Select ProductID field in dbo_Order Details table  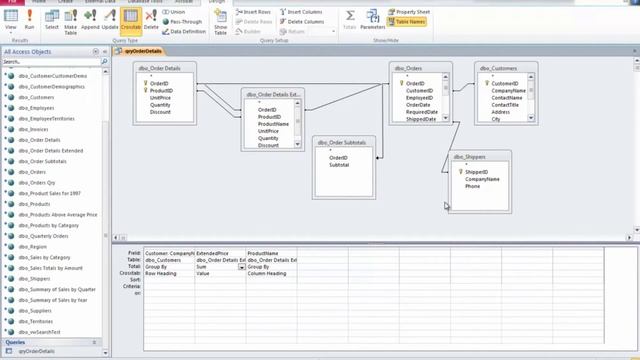(x=161, y=91)
